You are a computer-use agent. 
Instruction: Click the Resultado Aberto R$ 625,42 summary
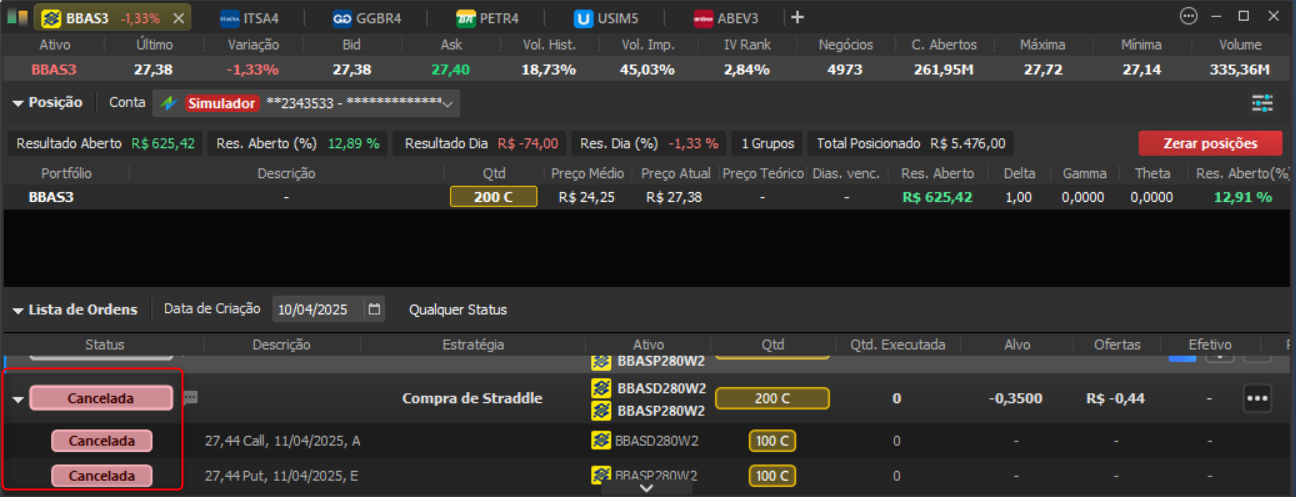pyautogui.click(x=105, y=143)
